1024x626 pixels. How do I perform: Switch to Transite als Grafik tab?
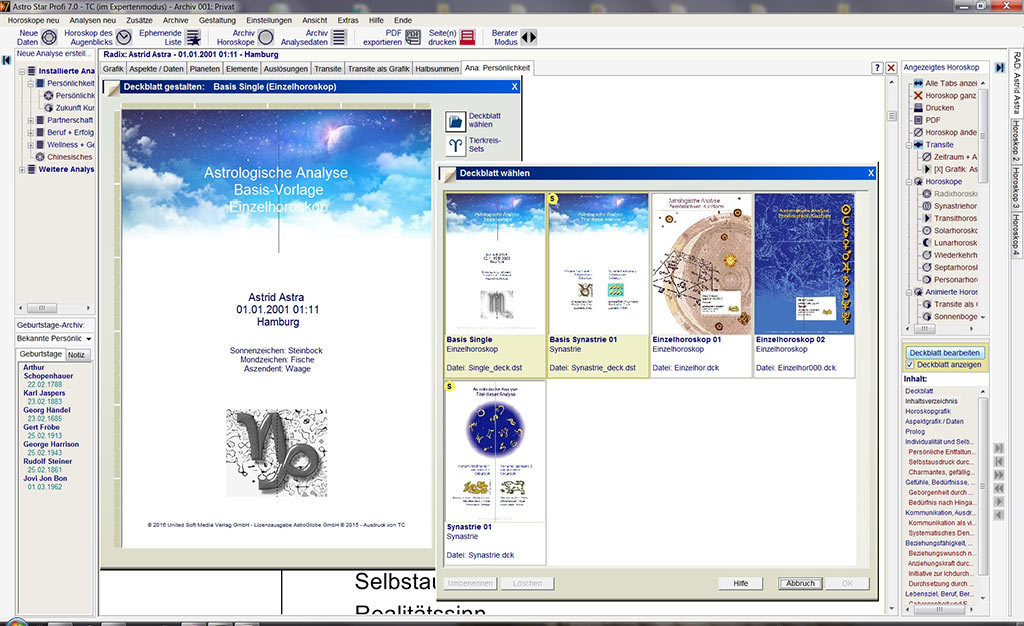(379, 69)
